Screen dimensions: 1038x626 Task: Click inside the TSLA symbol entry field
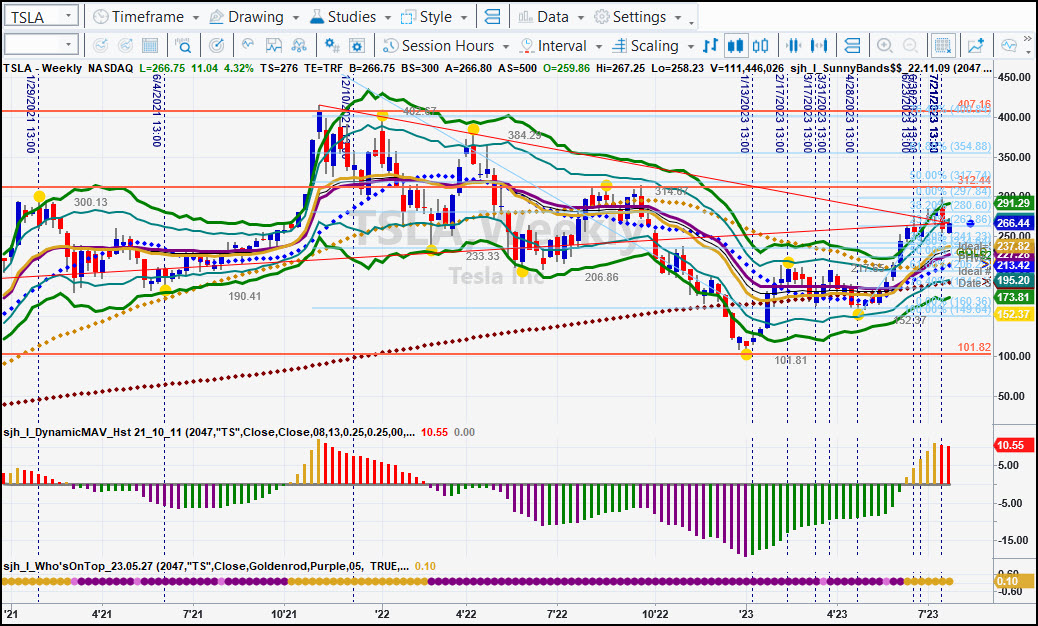[x=32, y=17]
